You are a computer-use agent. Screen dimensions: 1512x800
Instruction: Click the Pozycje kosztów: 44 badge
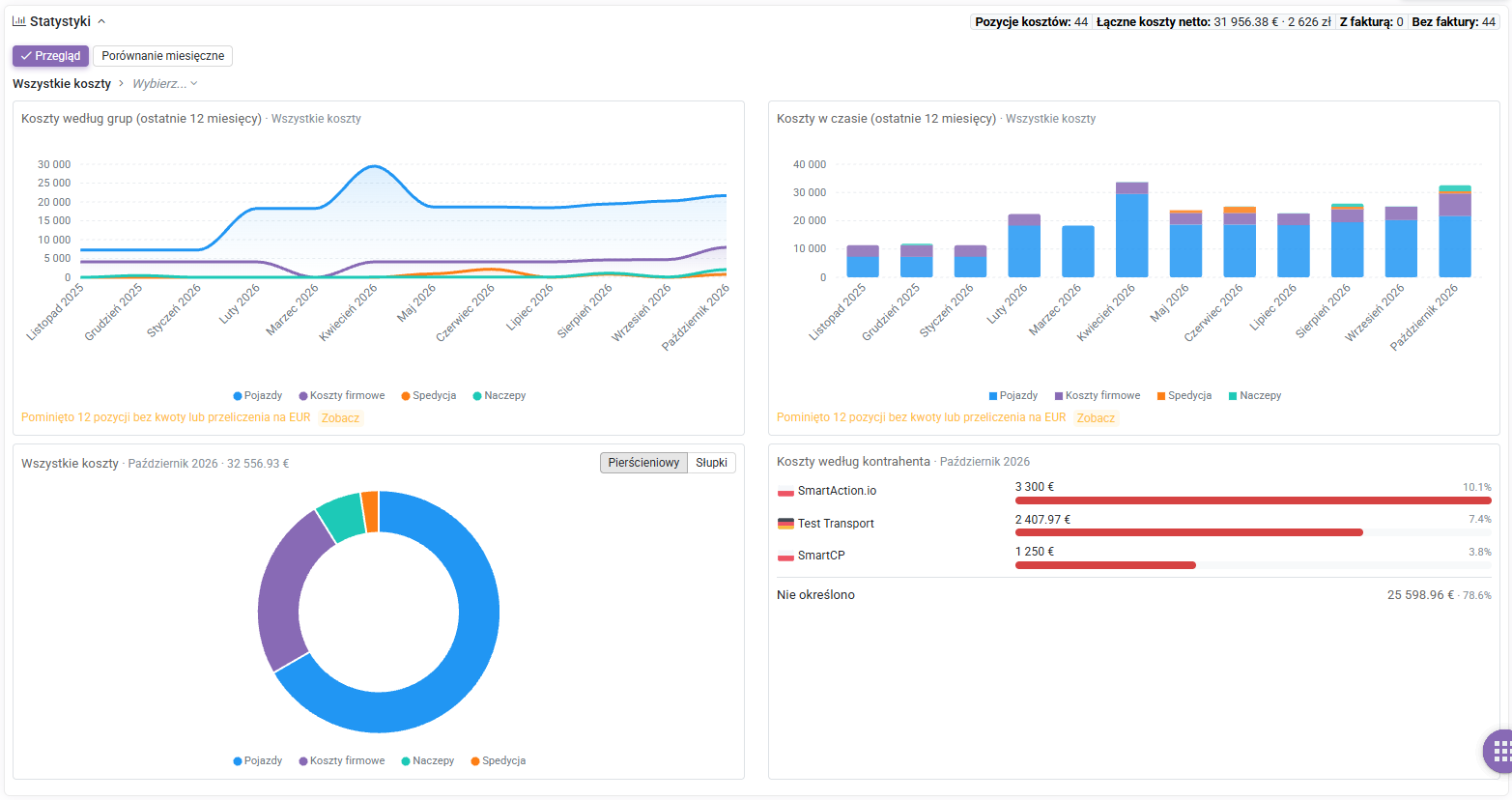[x=1032, y=22]
